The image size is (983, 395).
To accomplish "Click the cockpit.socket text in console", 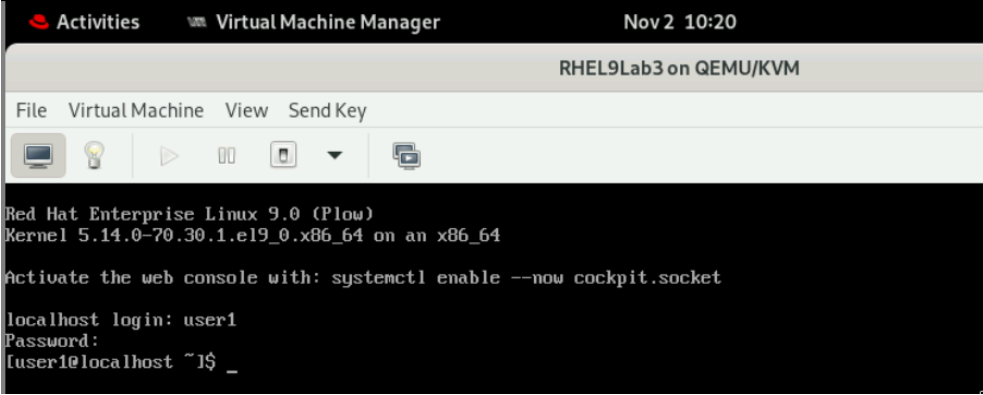I will point(647,278).
